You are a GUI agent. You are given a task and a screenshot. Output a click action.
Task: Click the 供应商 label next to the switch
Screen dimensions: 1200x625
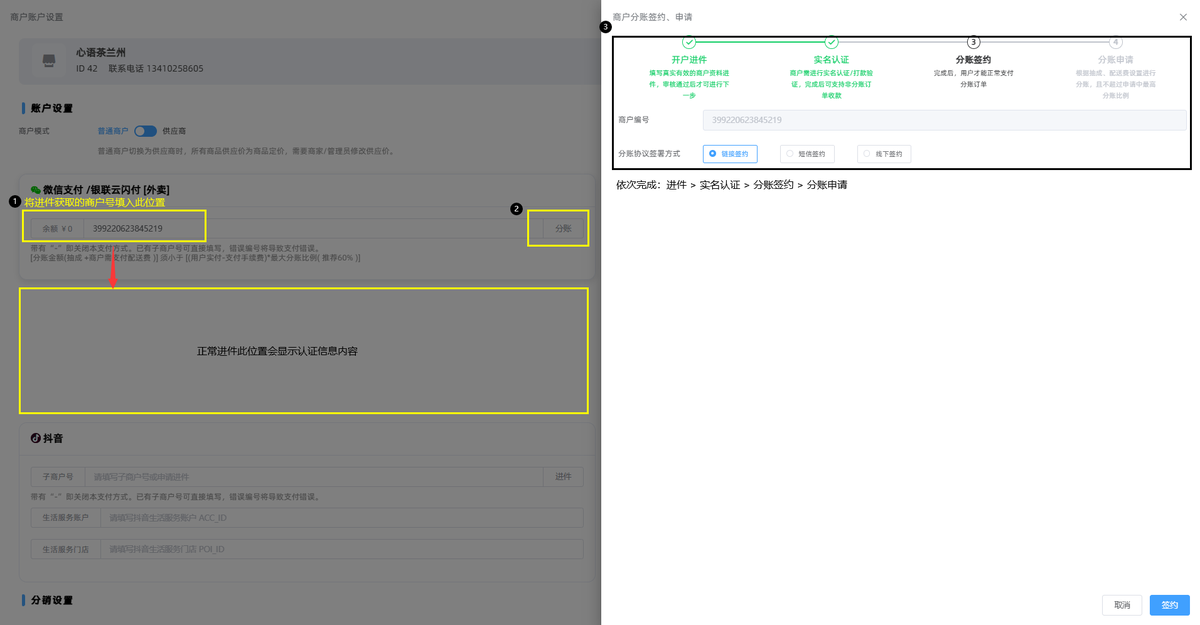174,131
